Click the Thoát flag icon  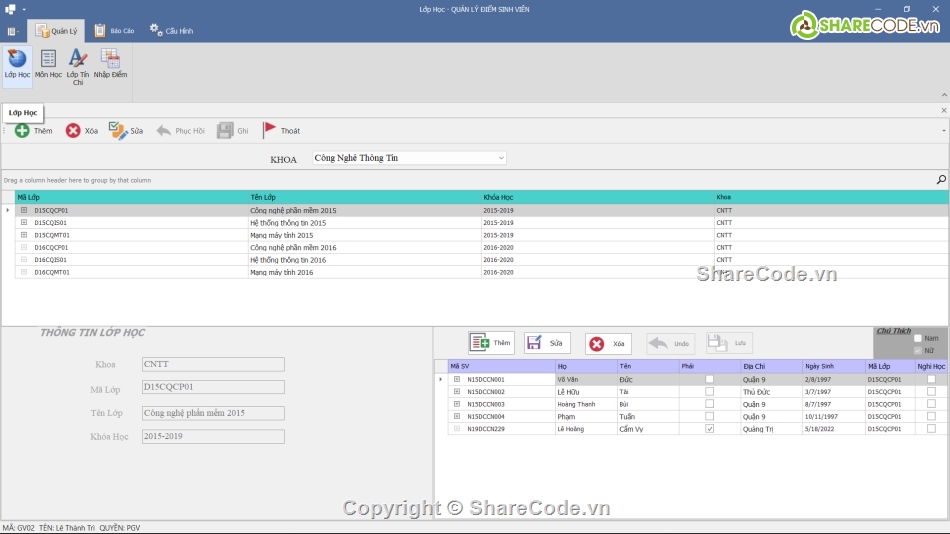[x=270, y=131]
